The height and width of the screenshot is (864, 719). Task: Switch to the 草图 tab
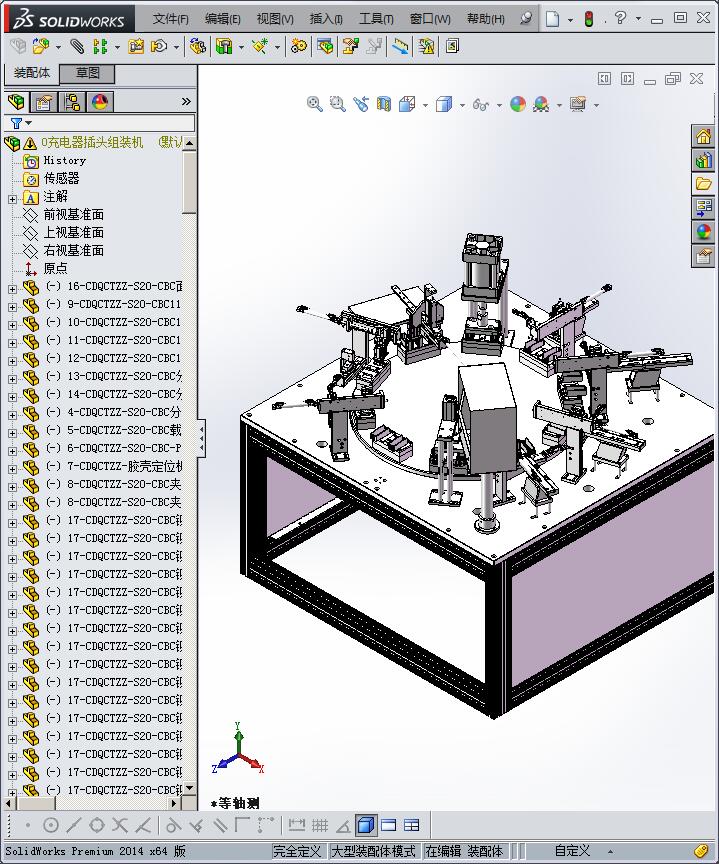pos(87,73)
